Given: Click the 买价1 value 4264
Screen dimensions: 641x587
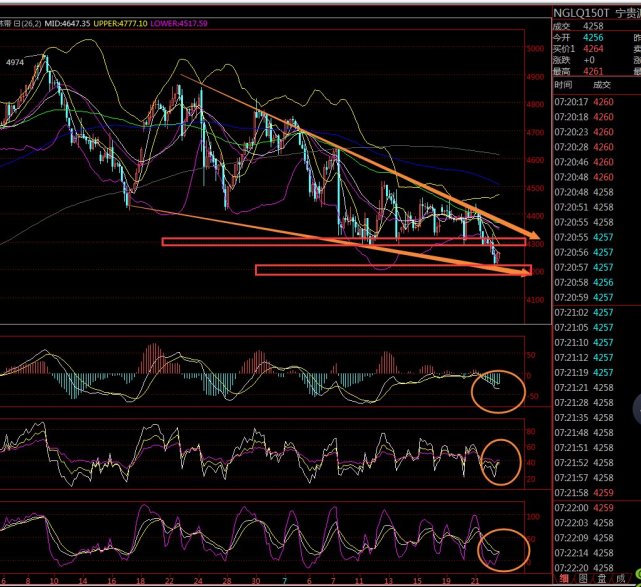Looking at the screenshot, I should (x=593, y=49).
